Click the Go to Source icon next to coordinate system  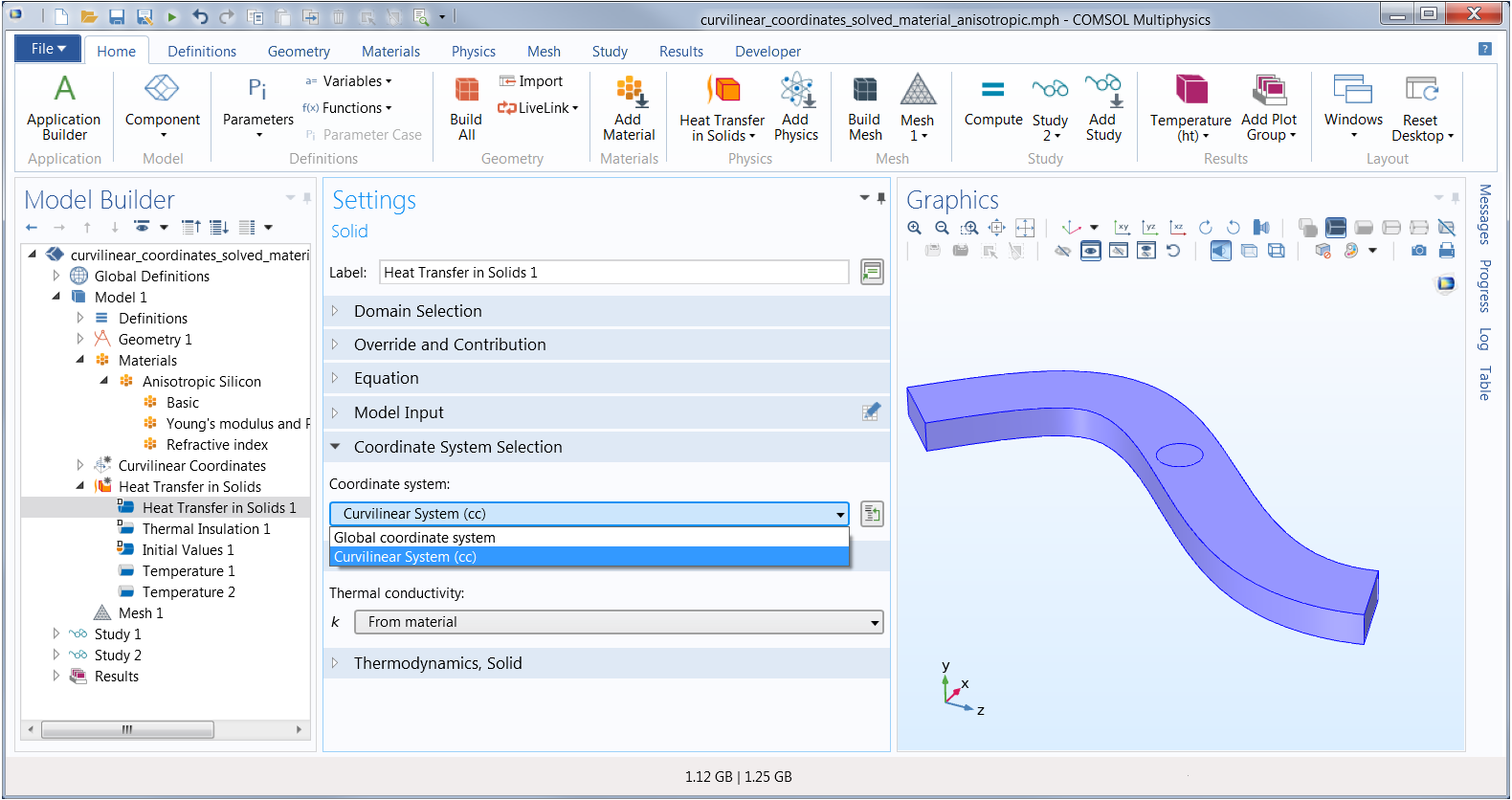[x=872, y=514]
